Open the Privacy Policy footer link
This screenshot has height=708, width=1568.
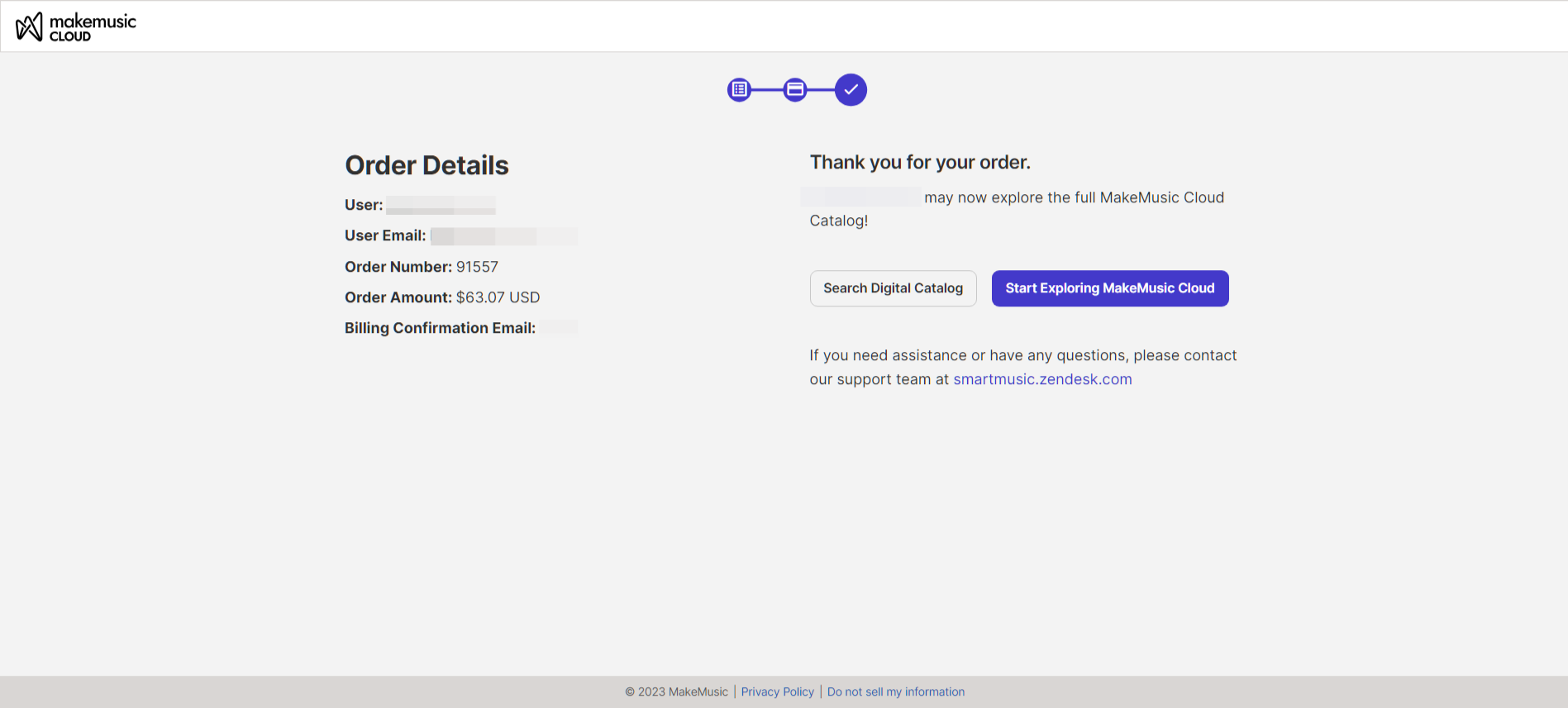click(x=777, y=691)
